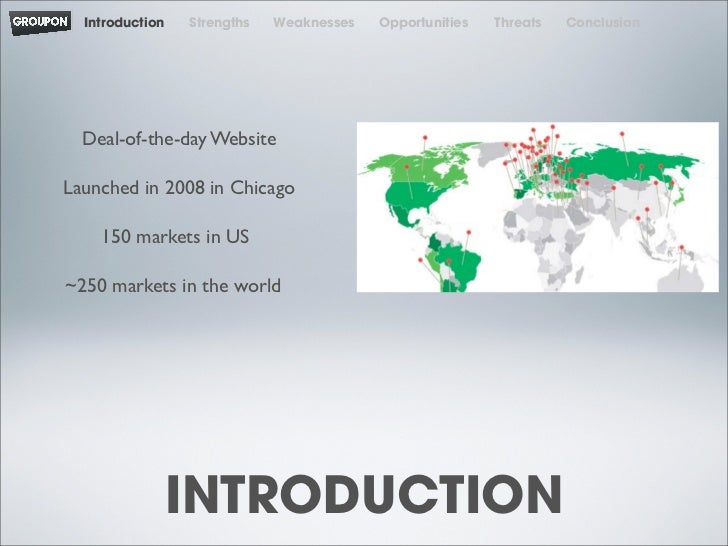
Task: Click the world markets map image
Action: click(x=538, y=207)
